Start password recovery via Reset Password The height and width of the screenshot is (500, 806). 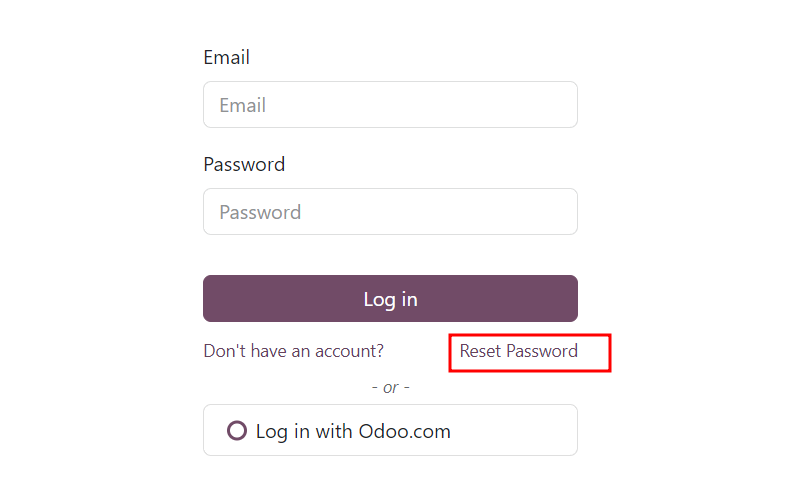518,351
